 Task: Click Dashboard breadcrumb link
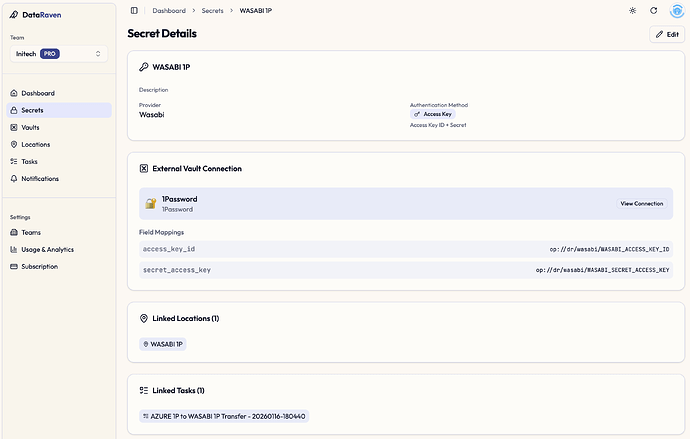click(169, 10)
